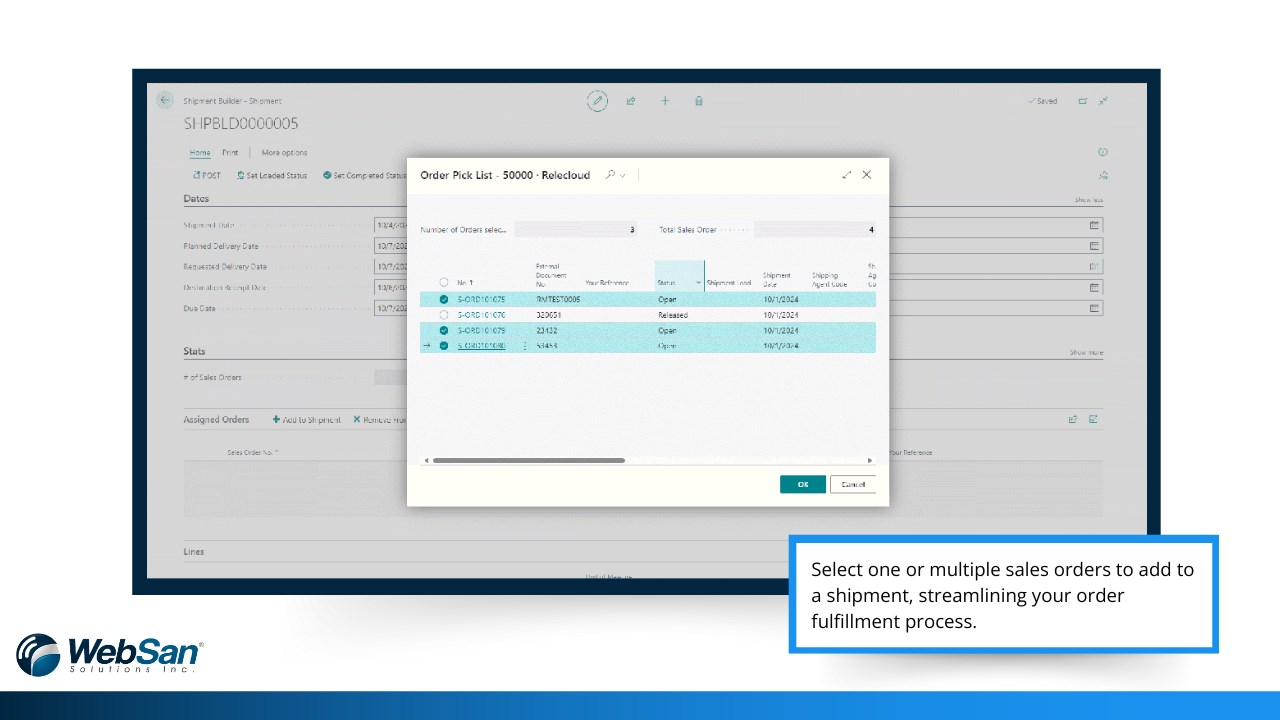This screenshot has height=720, width=1280.
Task: Click the trash delete icon in the header
Action: tap(699, 101)
